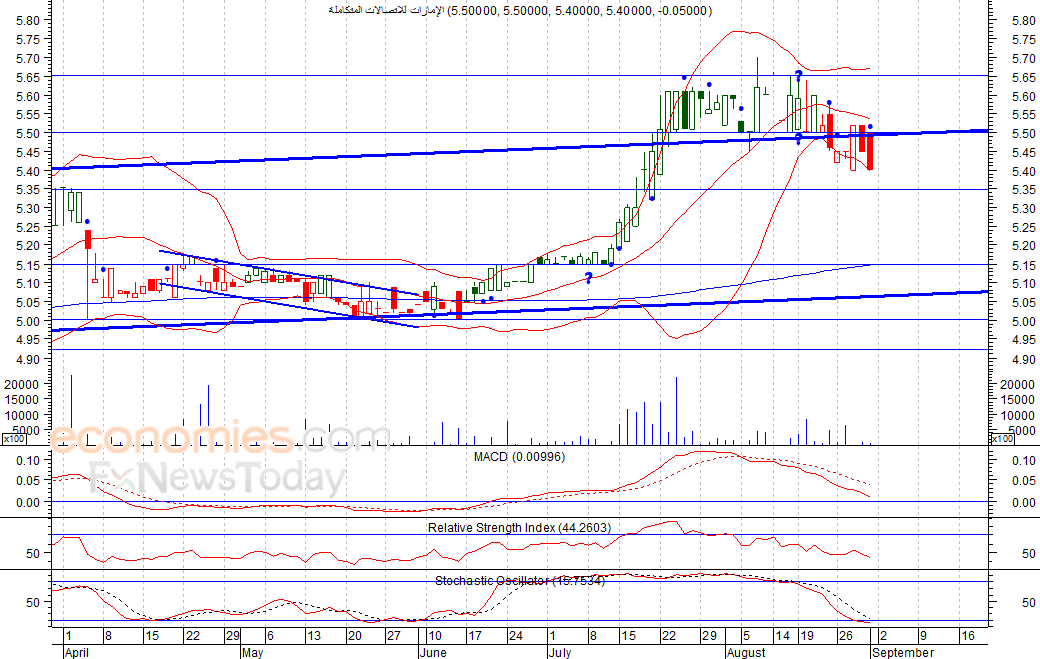Click date tick 16 in September
Viewport: 1040px width, 659px height.
[x=968, y=636]
